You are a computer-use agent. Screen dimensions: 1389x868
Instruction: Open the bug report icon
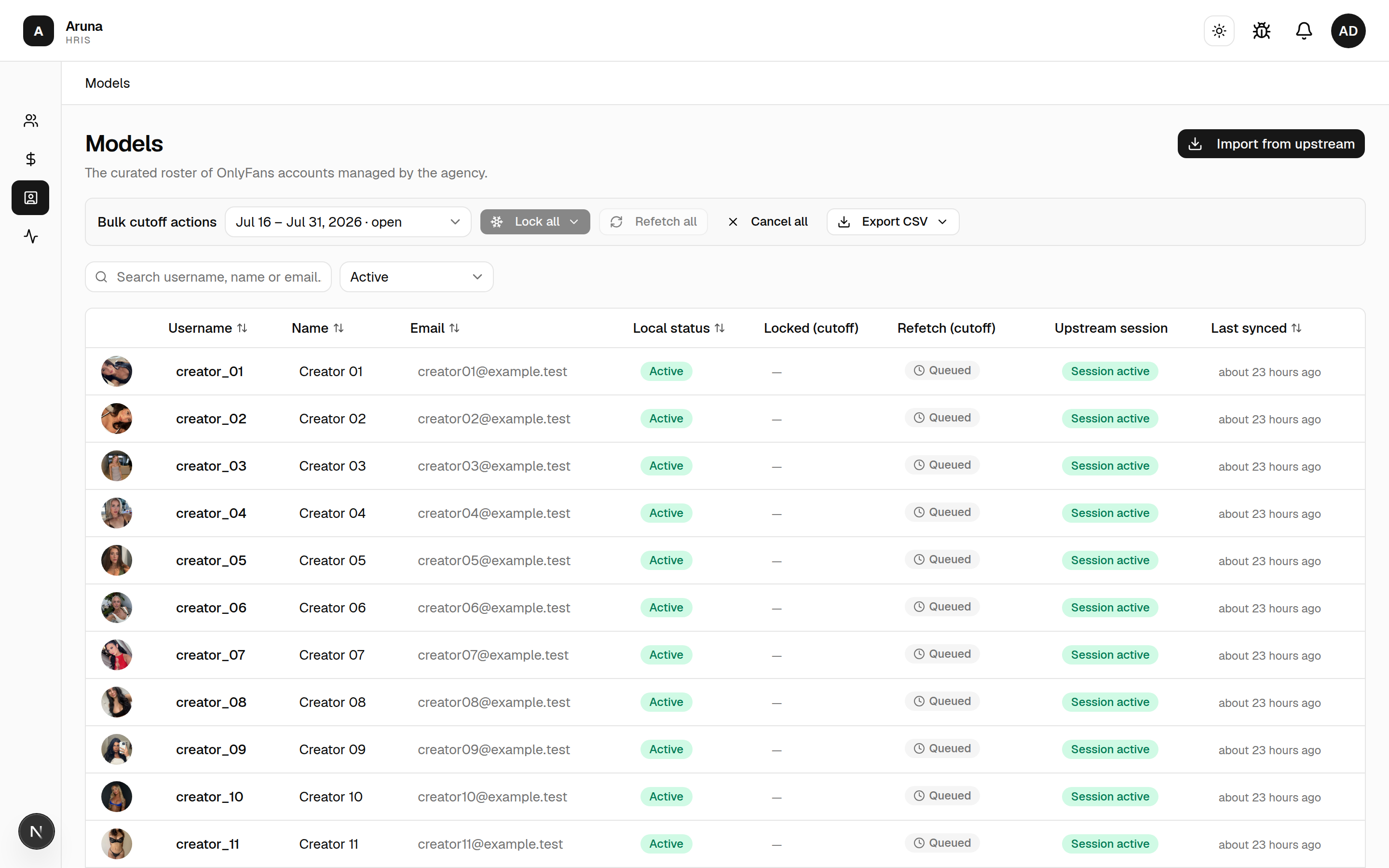1262,30
